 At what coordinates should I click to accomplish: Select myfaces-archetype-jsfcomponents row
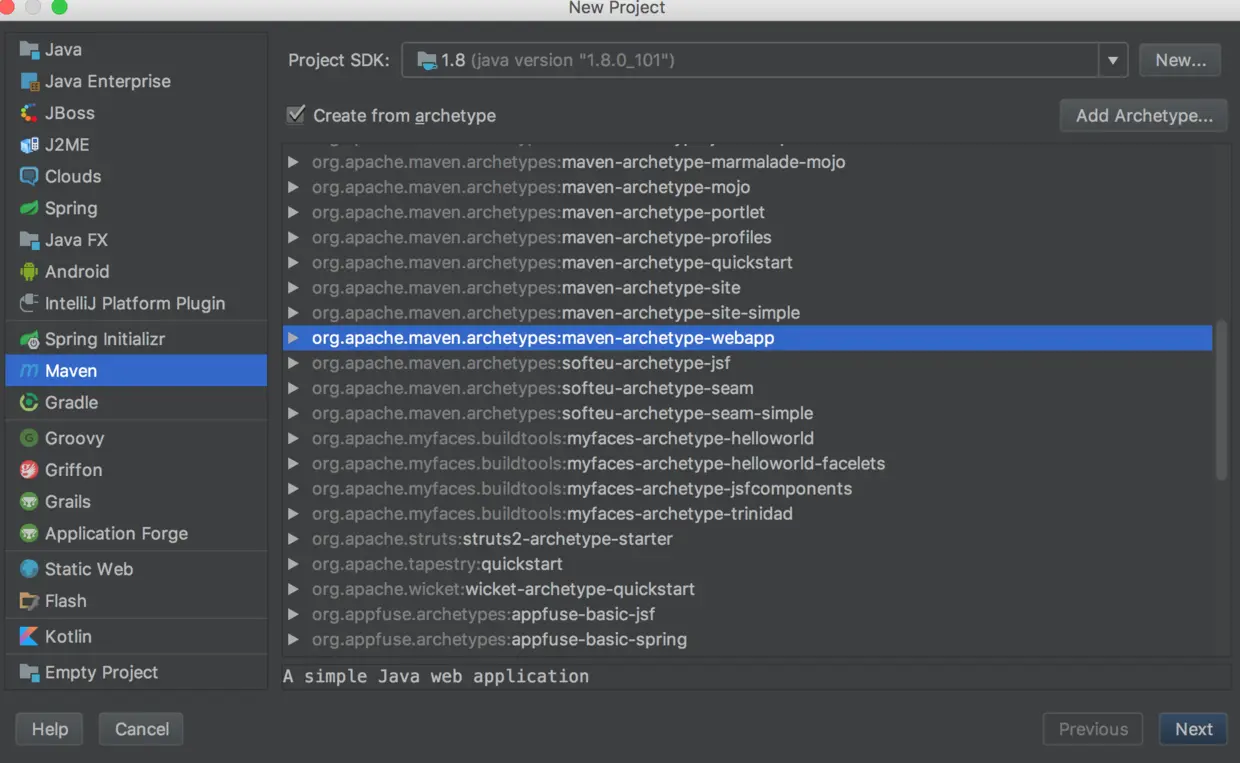point(748,489)
